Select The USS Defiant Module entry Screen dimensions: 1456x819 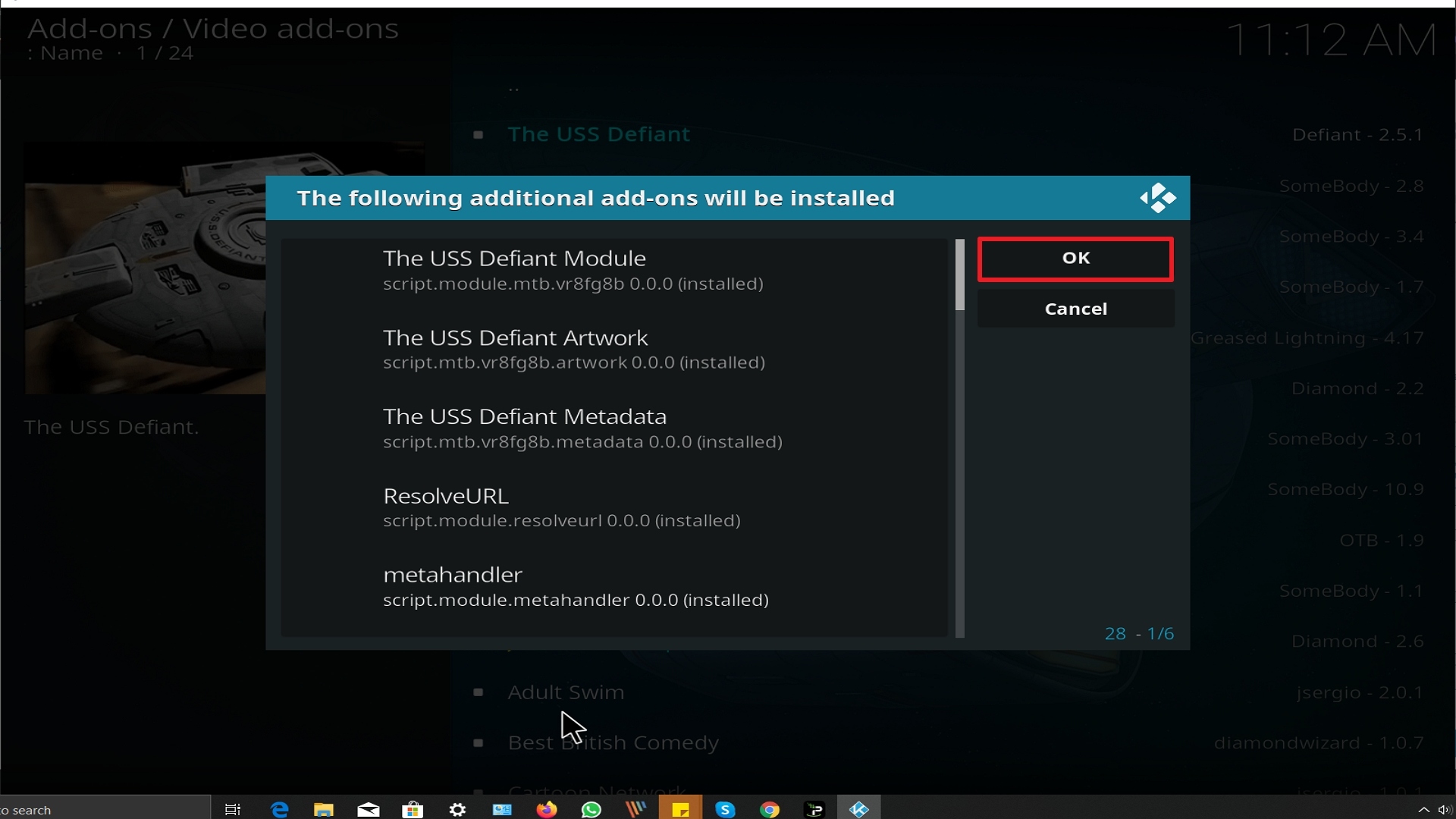(x=614, y=270)
